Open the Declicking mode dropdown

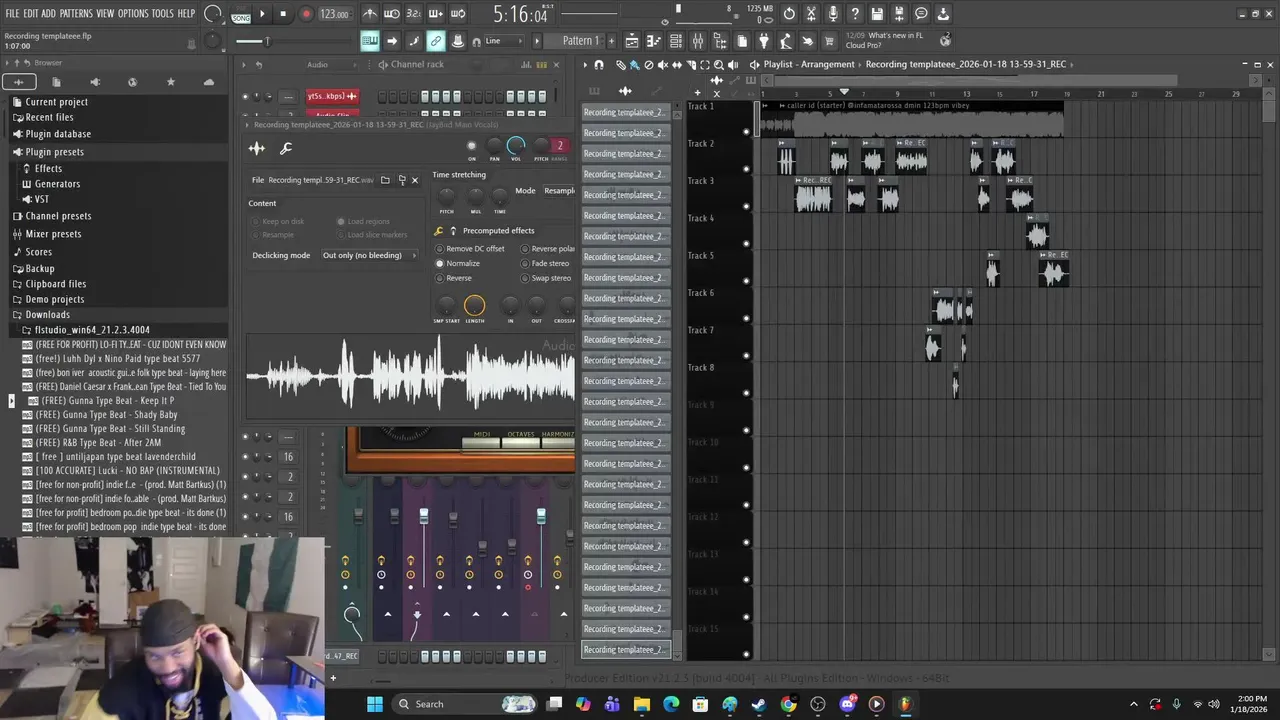[x=369, y=255]
